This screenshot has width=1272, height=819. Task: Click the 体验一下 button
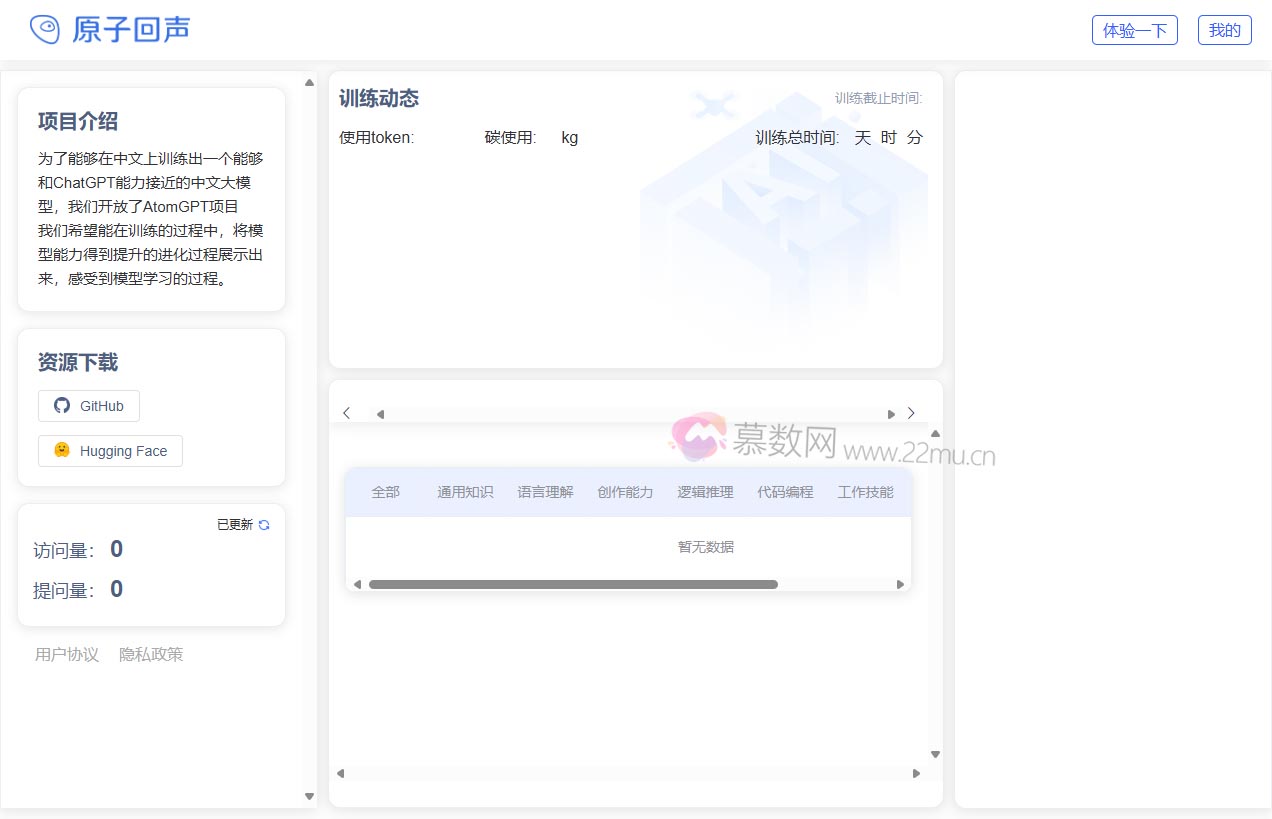coord(1135,30)
